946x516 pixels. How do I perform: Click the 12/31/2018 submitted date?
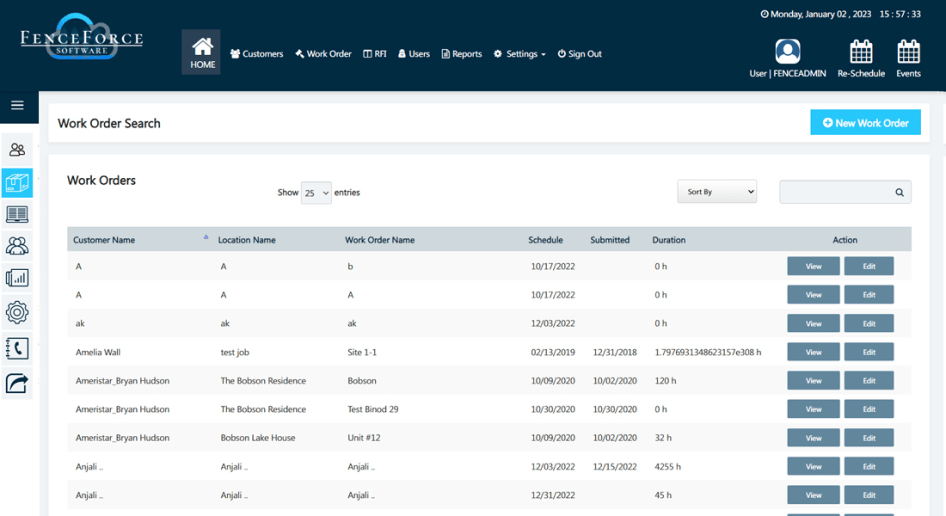pyautogui.click(x=615, y=352)
